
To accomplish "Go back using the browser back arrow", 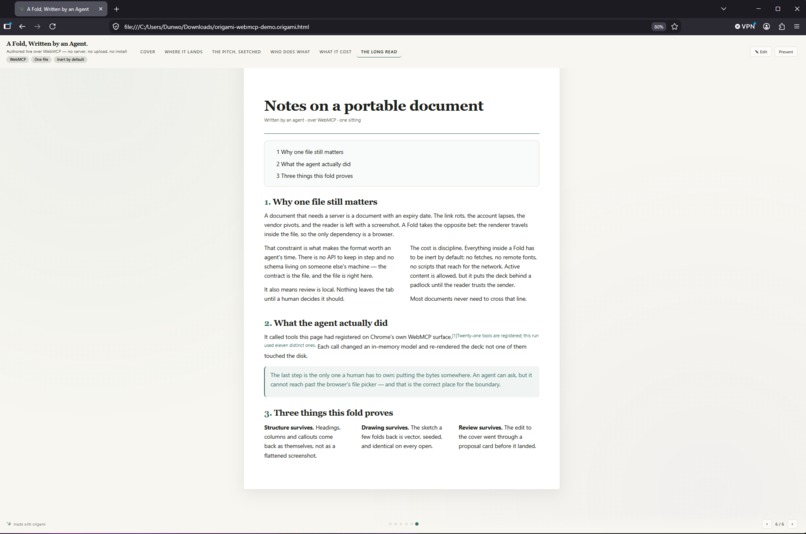I will [x=22, y=26].
